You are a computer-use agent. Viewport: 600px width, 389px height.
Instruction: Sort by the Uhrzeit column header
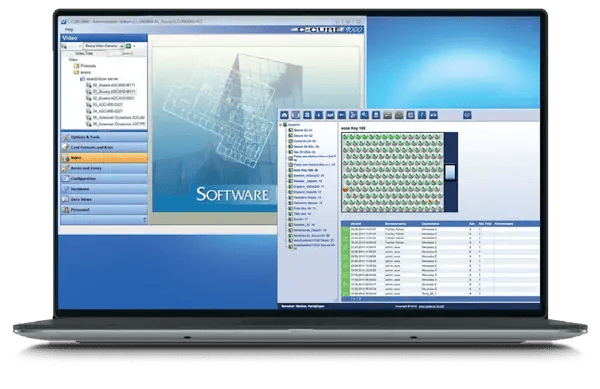click(x=356, y=224)
